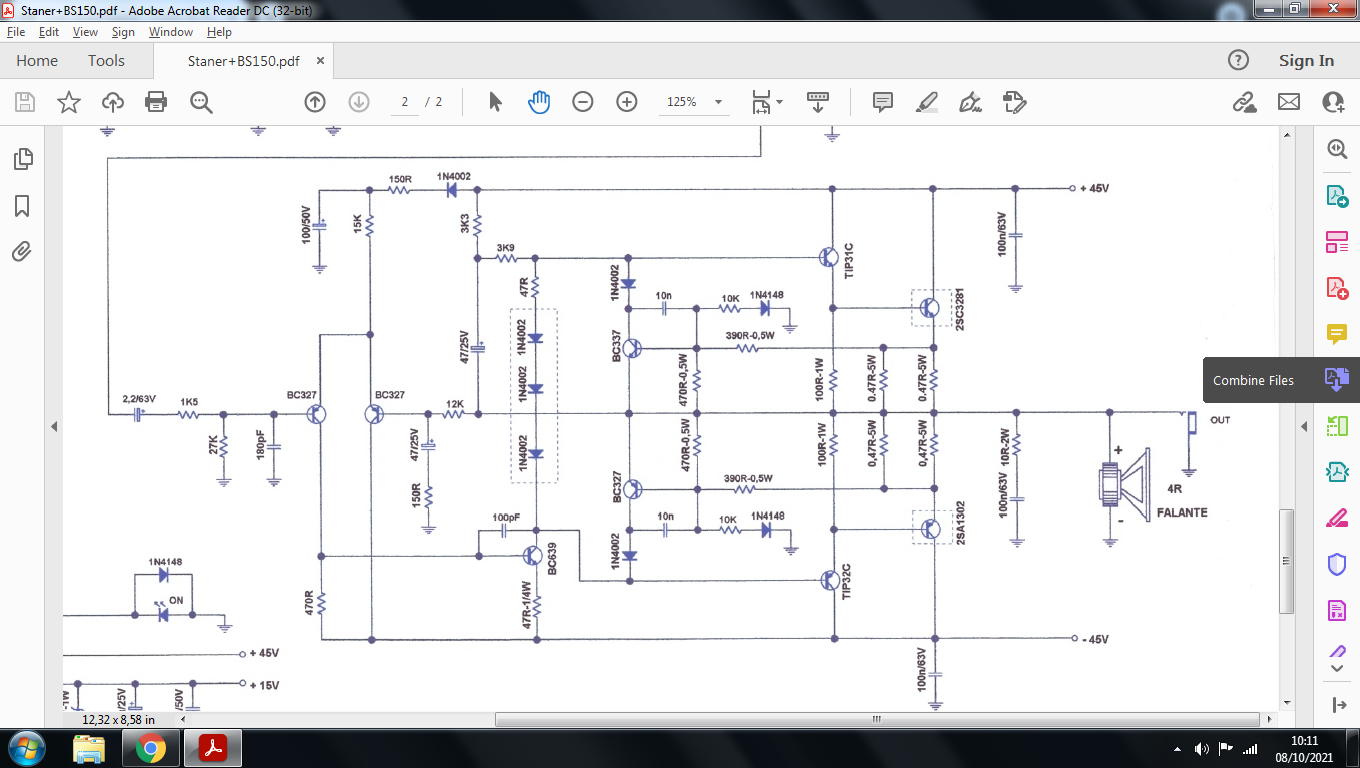Click the Windows Start button
The height and width of the screenshot is (768, 1360).
click(25, 748)
